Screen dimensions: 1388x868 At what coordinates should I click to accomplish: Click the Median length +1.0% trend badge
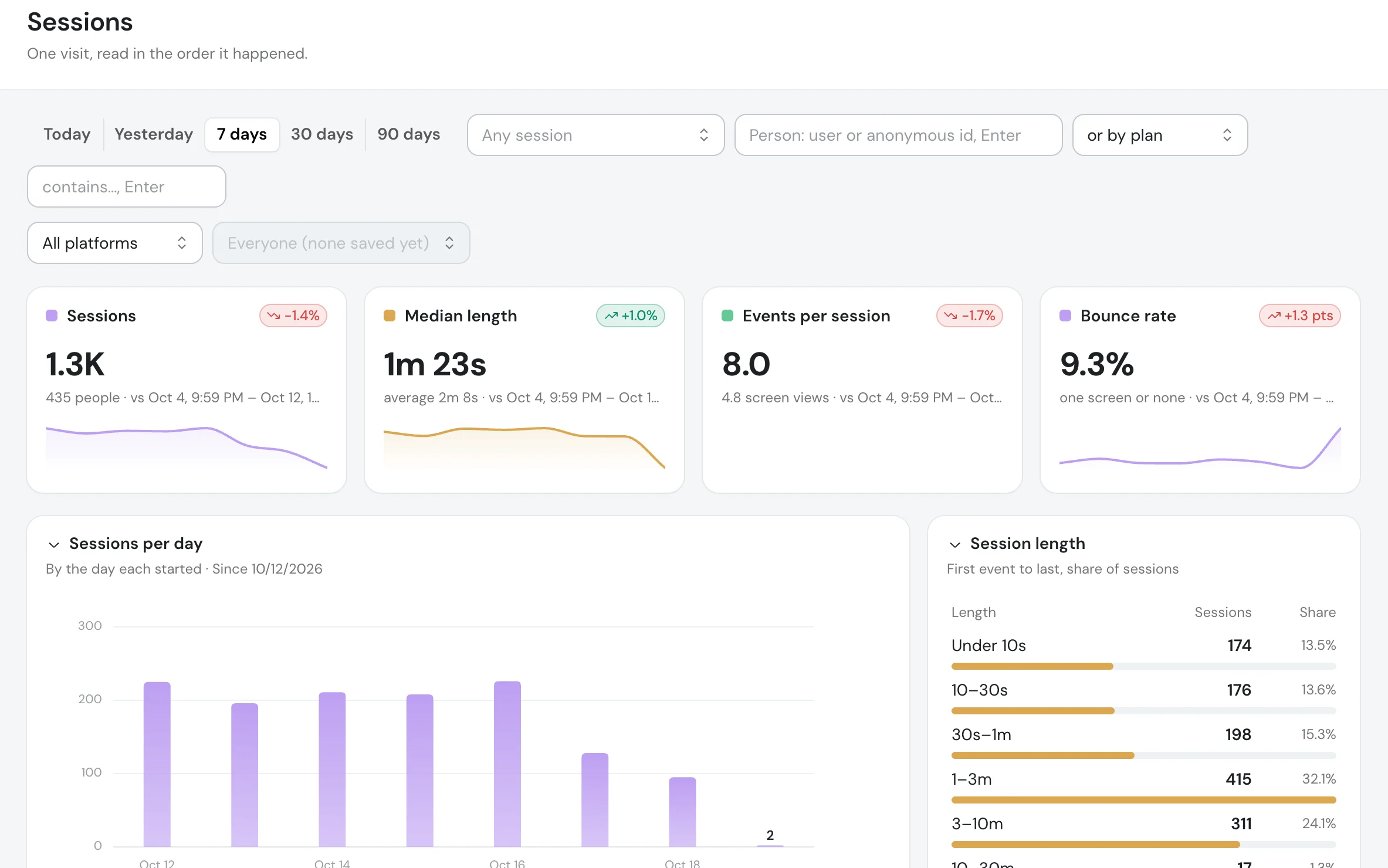[631, 316]
